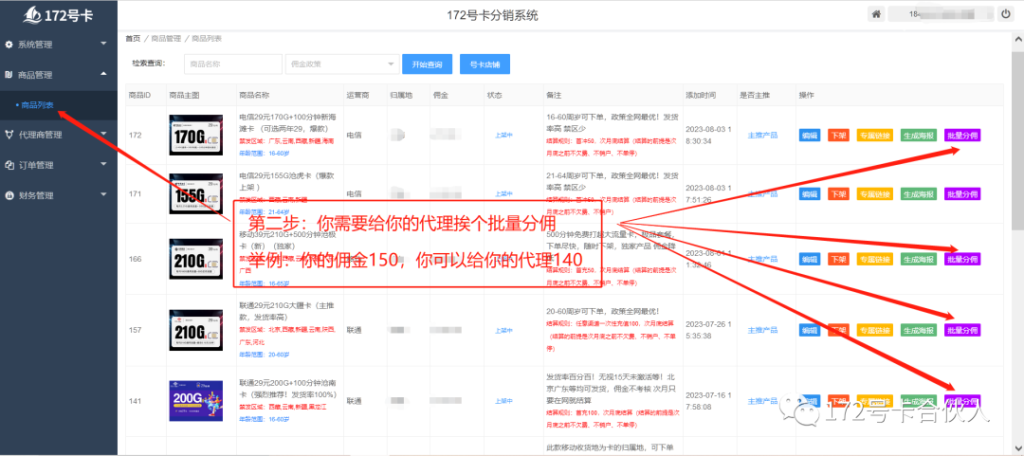Click 下架 for product 157
This screenshot has width=1024, height=456.
839,330
